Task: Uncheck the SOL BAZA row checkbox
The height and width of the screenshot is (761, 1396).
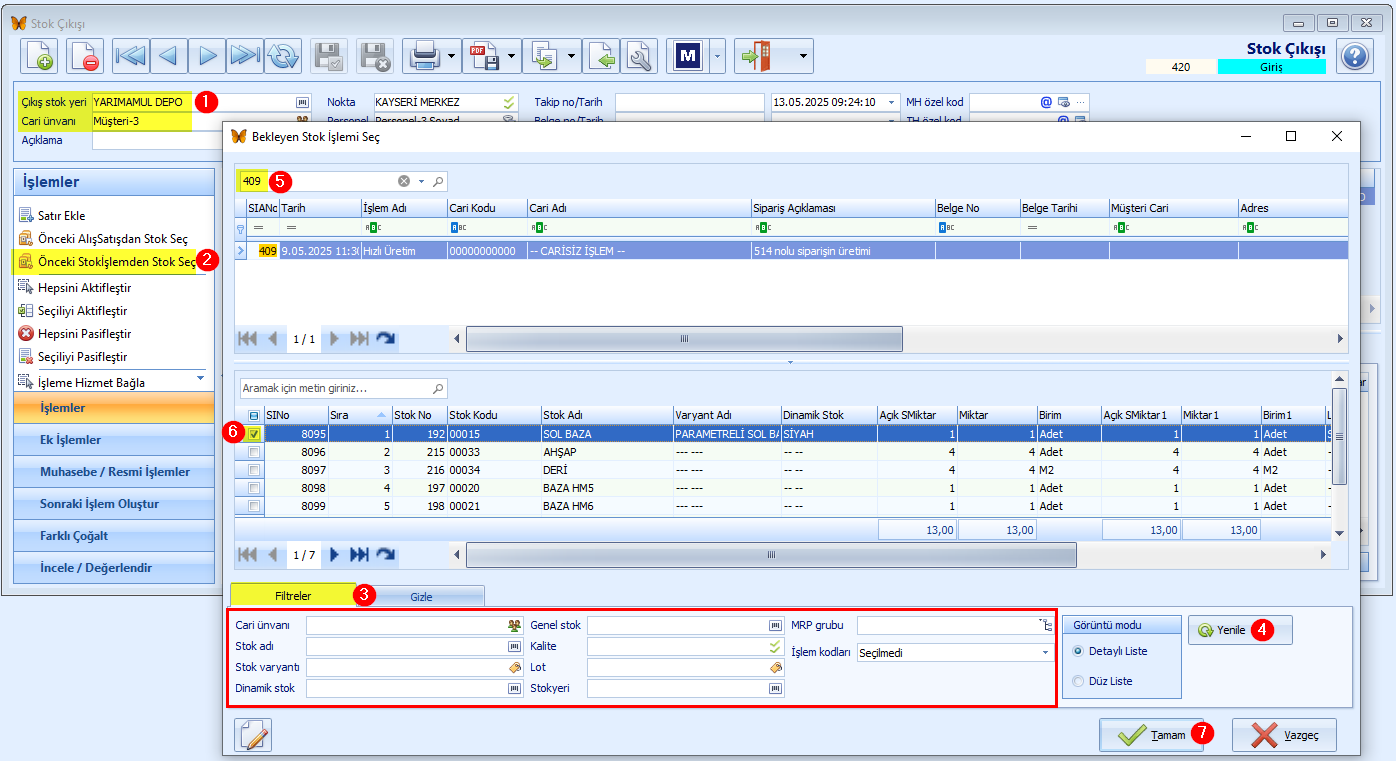Action: pos(254,434)
